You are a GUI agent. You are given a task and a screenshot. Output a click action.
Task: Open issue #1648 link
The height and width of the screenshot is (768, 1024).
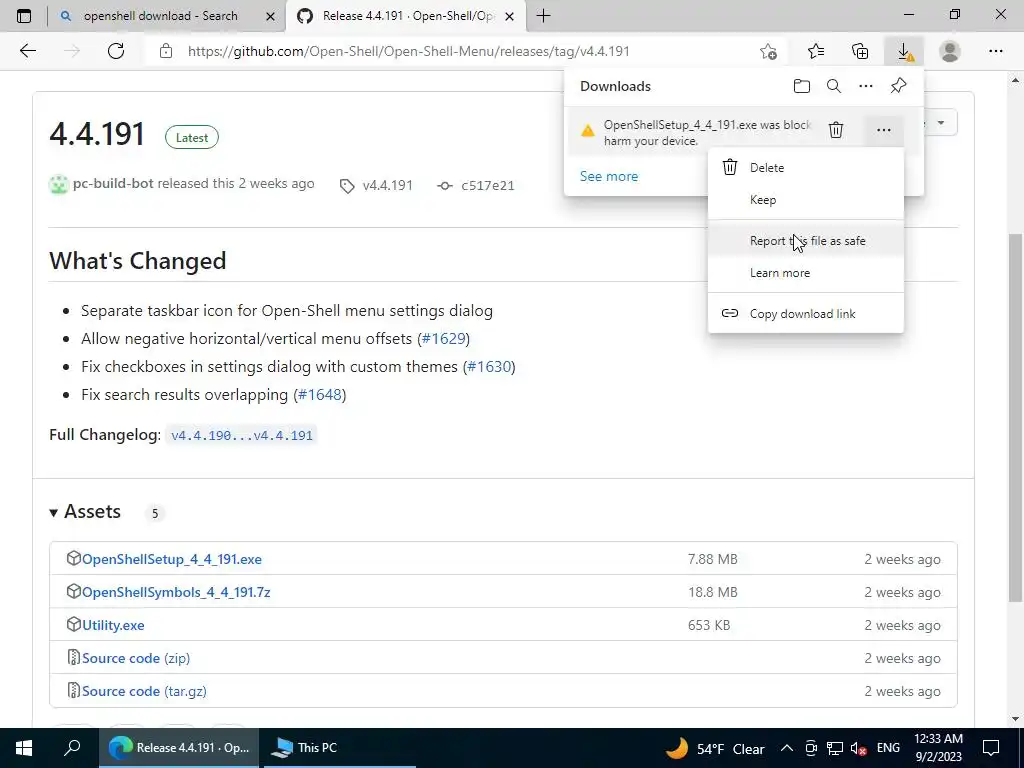click(320, 395)
